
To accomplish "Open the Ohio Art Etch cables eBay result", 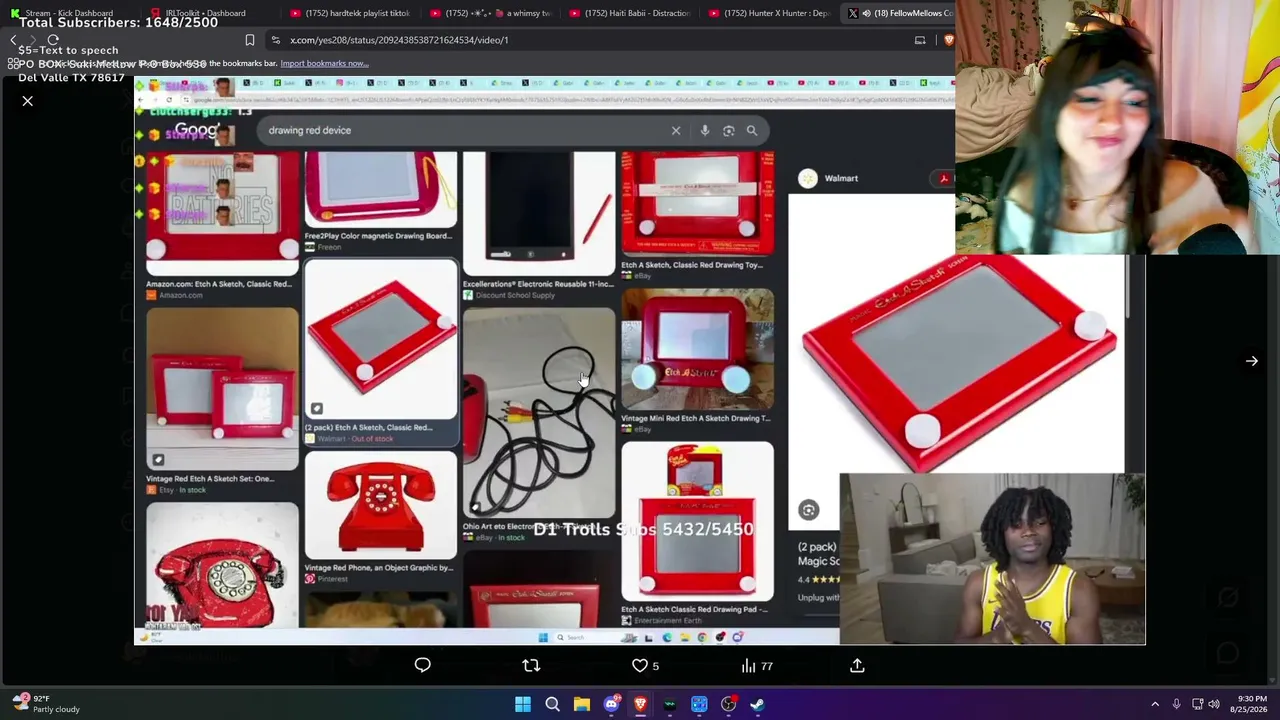I will [539, 425].
